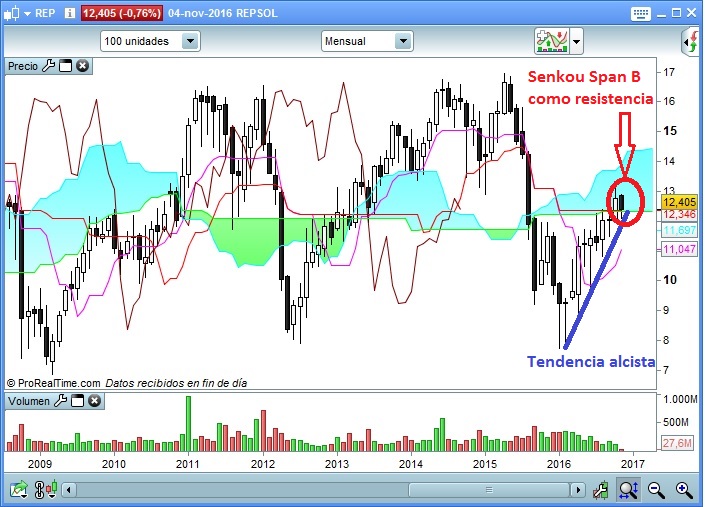
Task: Click the 04-nov-2016 REPSOL title text
Action: (x=222, y=13)
